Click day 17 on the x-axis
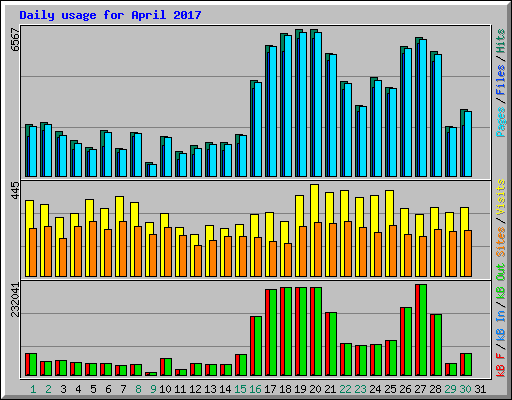 [270, 389]
